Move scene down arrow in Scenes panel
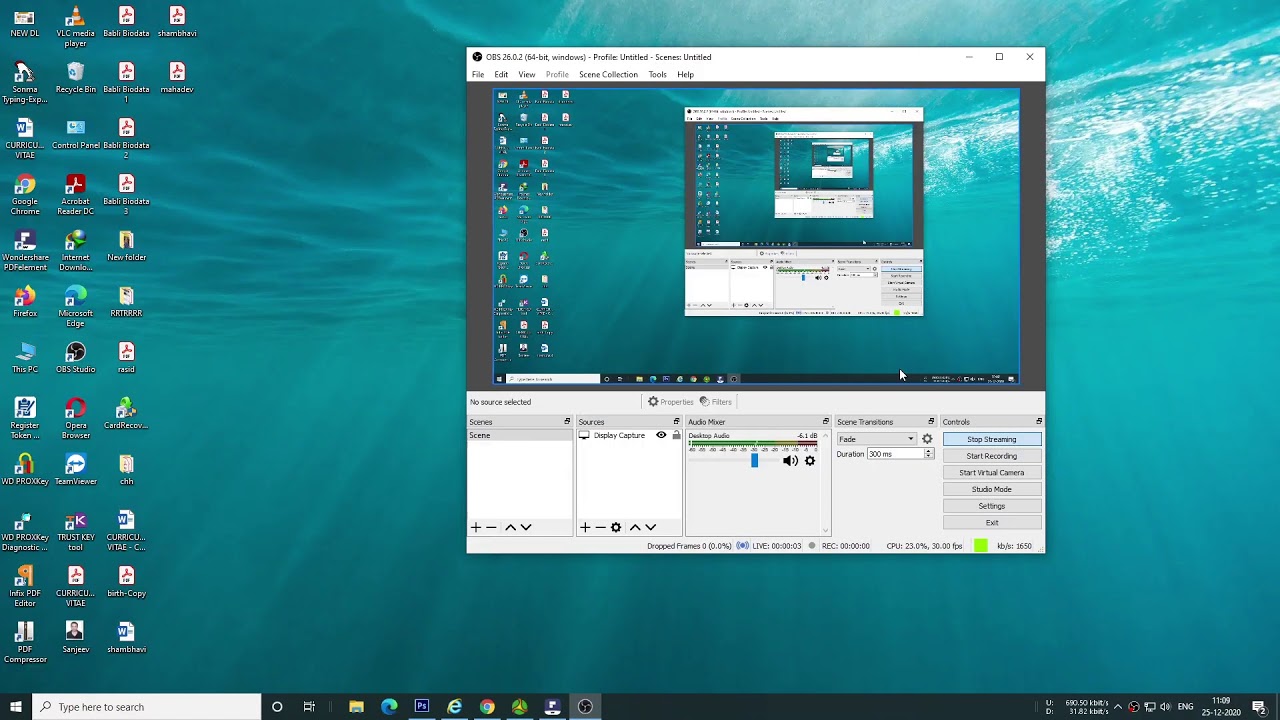 pyautogui.click(x=526, y=527)
